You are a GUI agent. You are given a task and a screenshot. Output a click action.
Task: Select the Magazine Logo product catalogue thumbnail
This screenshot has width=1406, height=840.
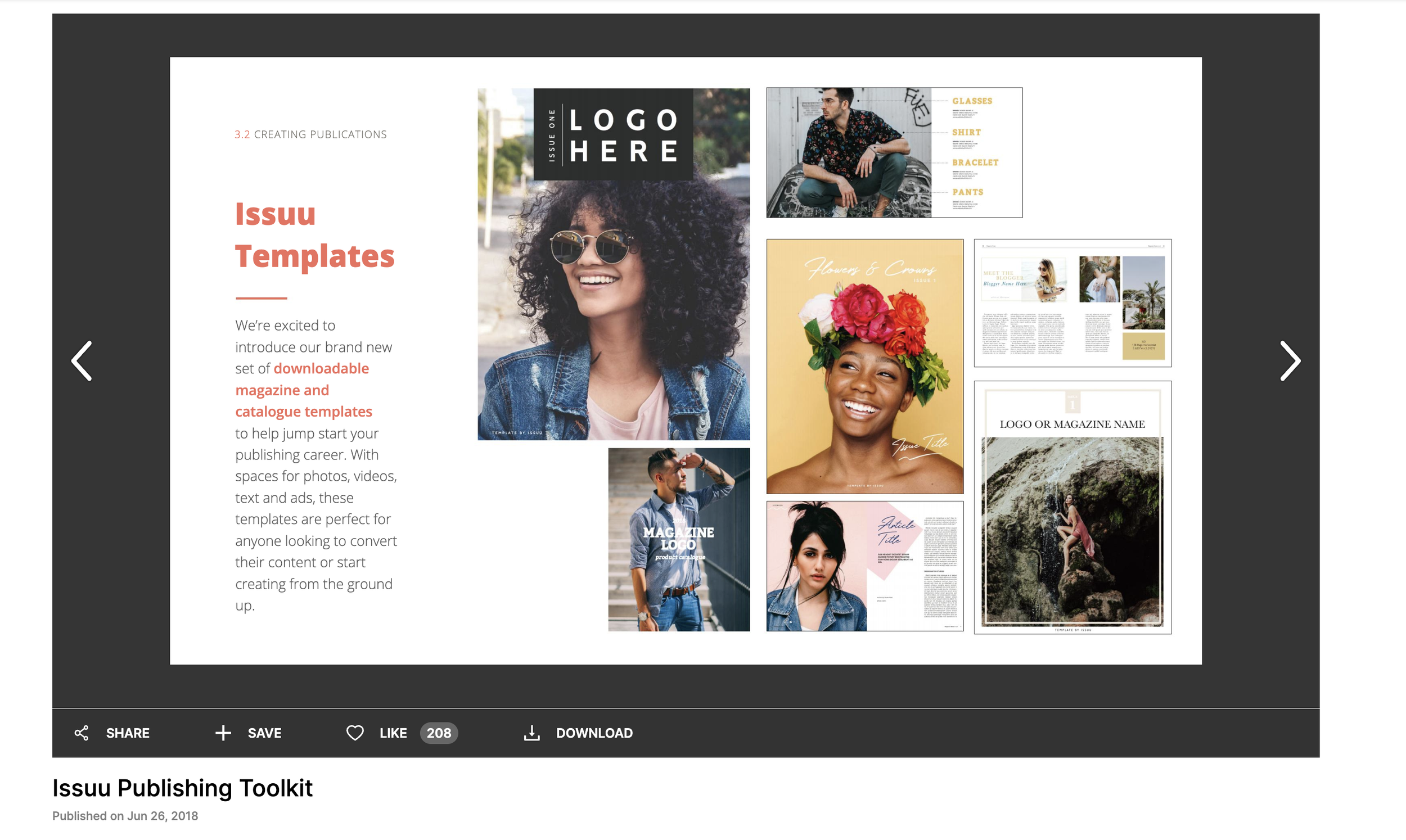[x=679, y=539]
